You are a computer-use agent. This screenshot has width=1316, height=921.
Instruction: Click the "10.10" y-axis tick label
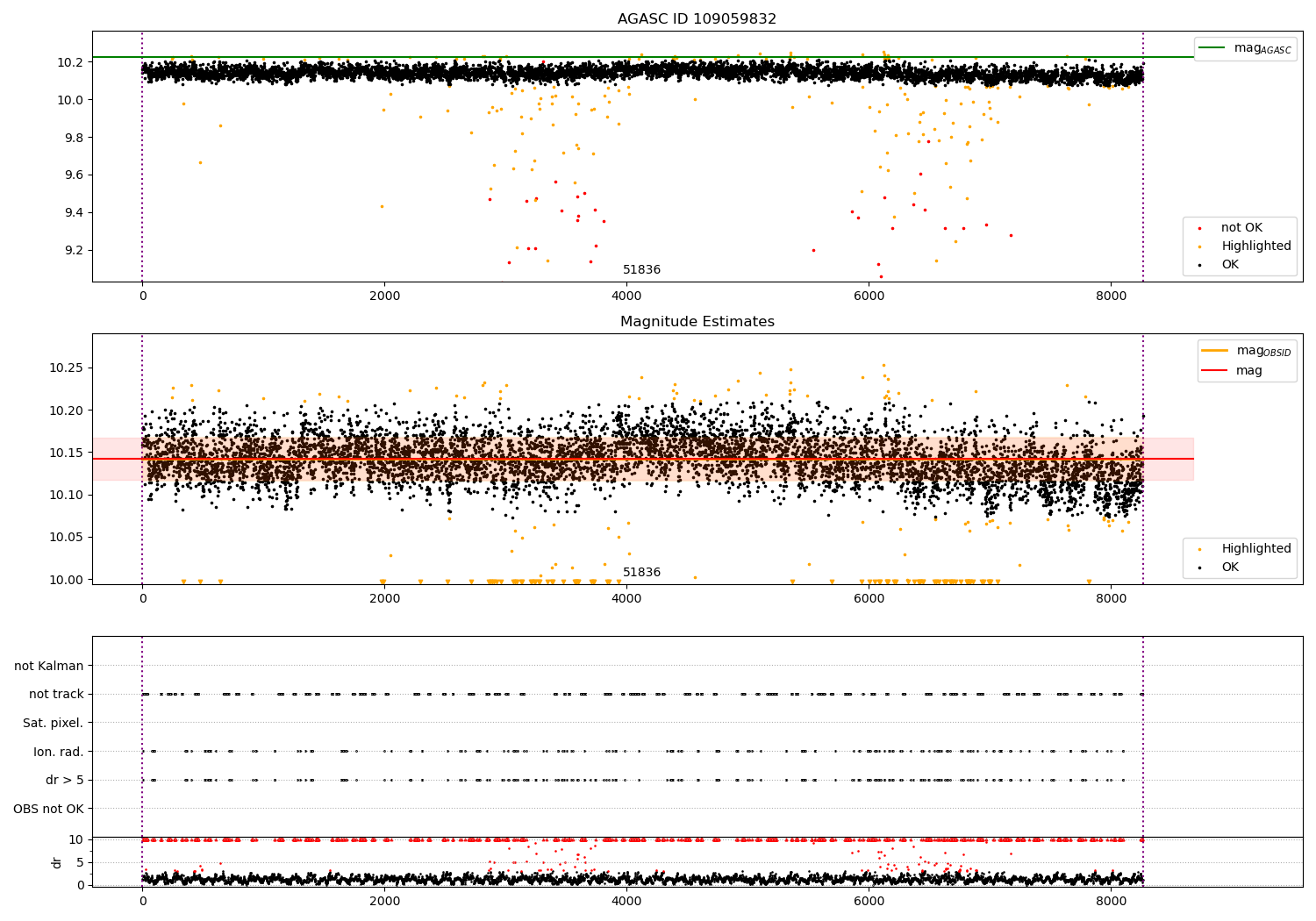(x=67, y=495)
